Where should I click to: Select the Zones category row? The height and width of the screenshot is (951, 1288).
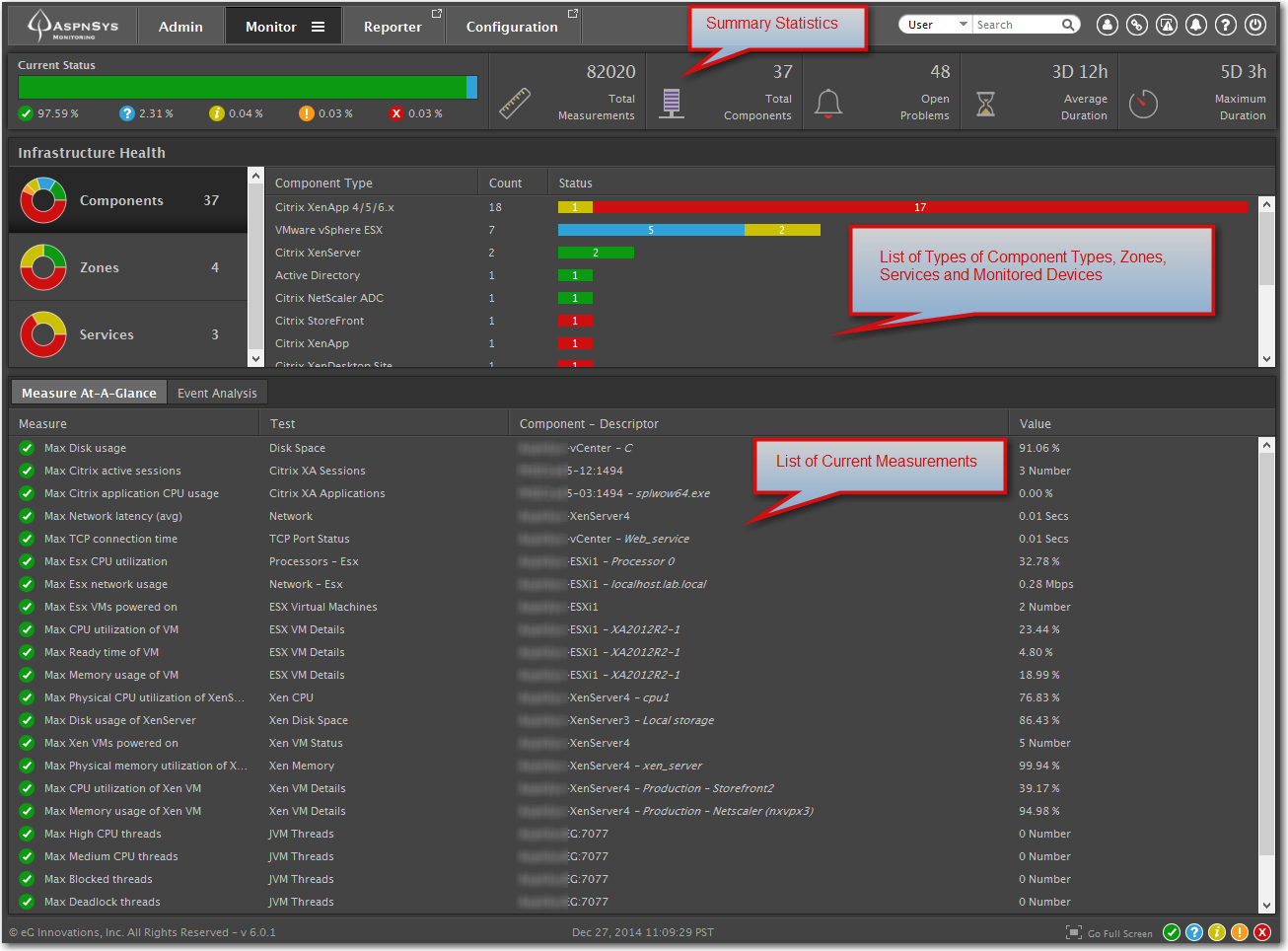point(128,267)
